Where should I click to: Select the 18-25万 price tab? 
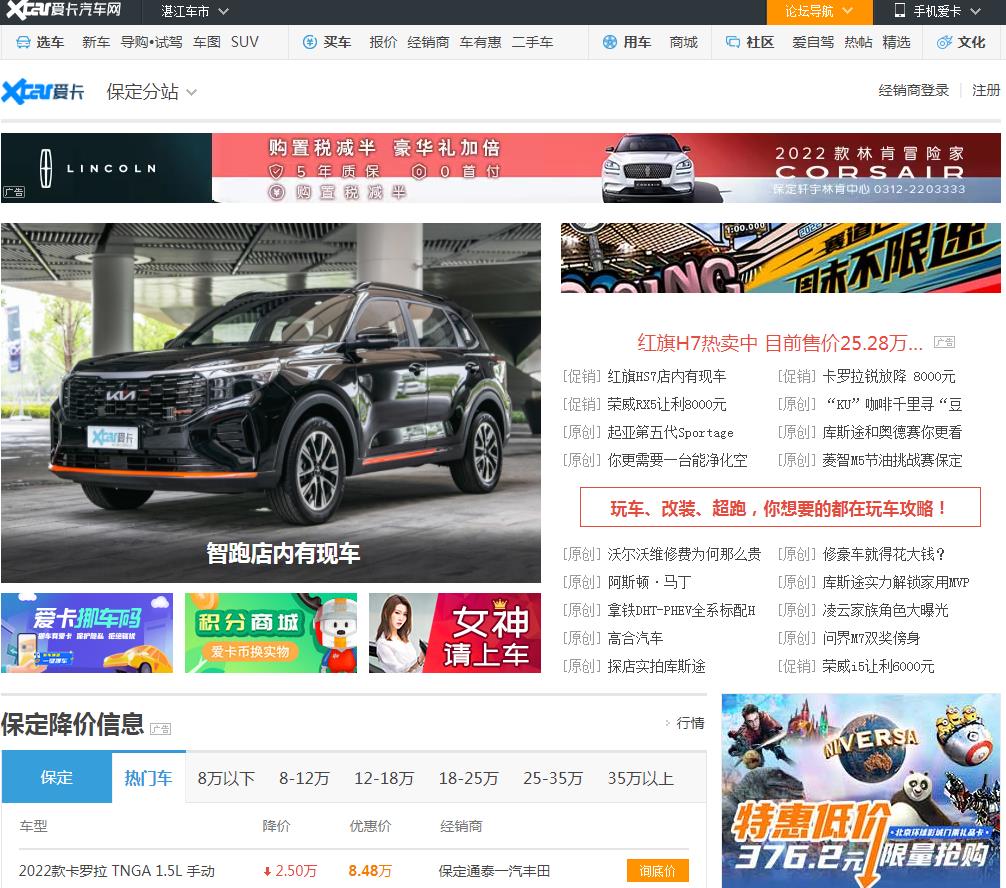click(x=468, y=778)
